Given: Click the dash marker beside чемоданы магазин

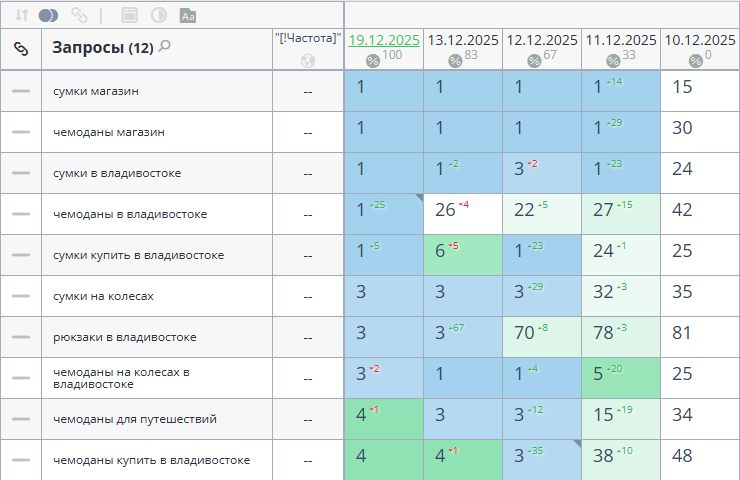Looking at the screenshot, I should (21, 132).
